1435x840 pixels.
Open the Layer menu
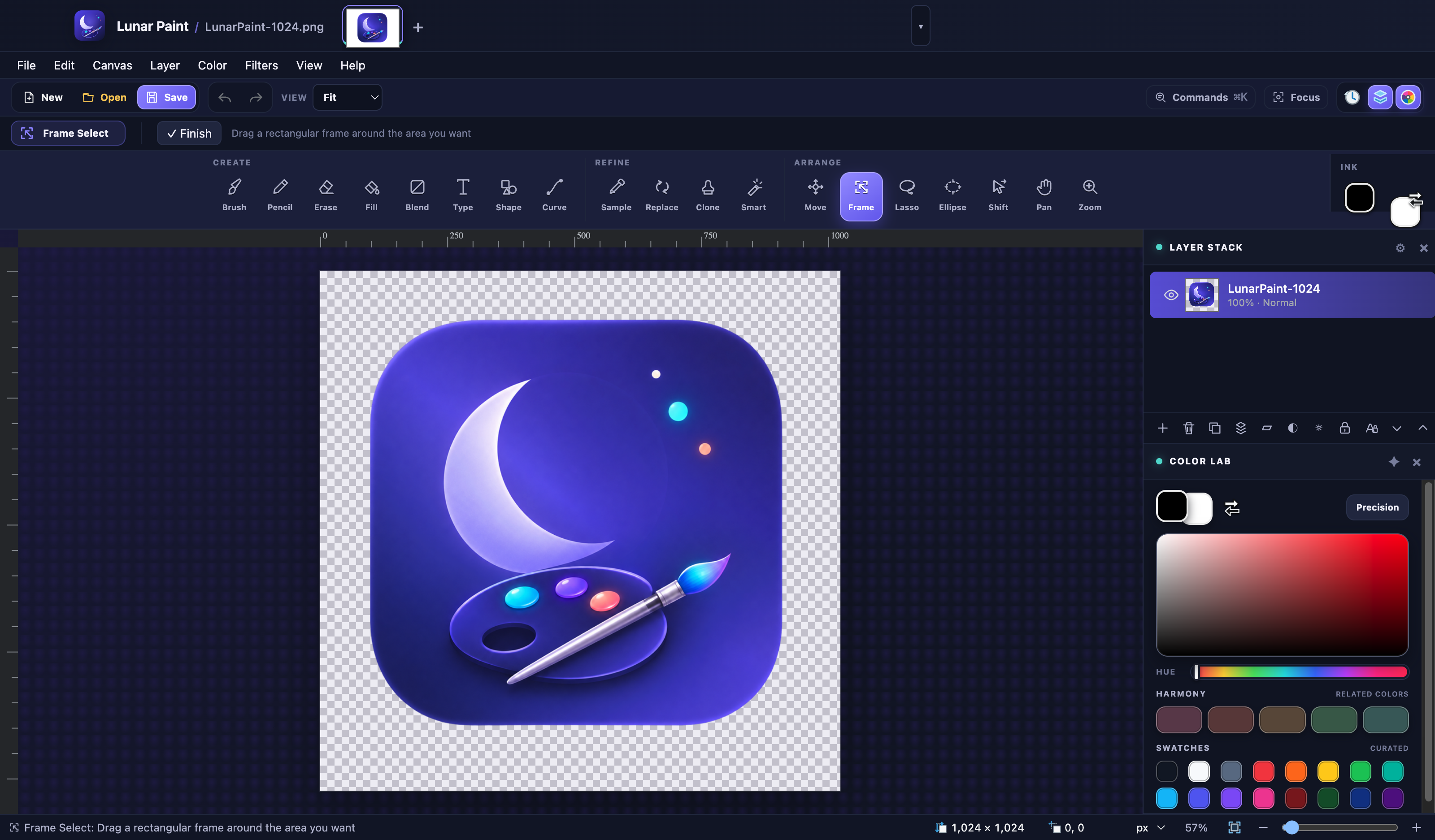[x=165, y=65]
